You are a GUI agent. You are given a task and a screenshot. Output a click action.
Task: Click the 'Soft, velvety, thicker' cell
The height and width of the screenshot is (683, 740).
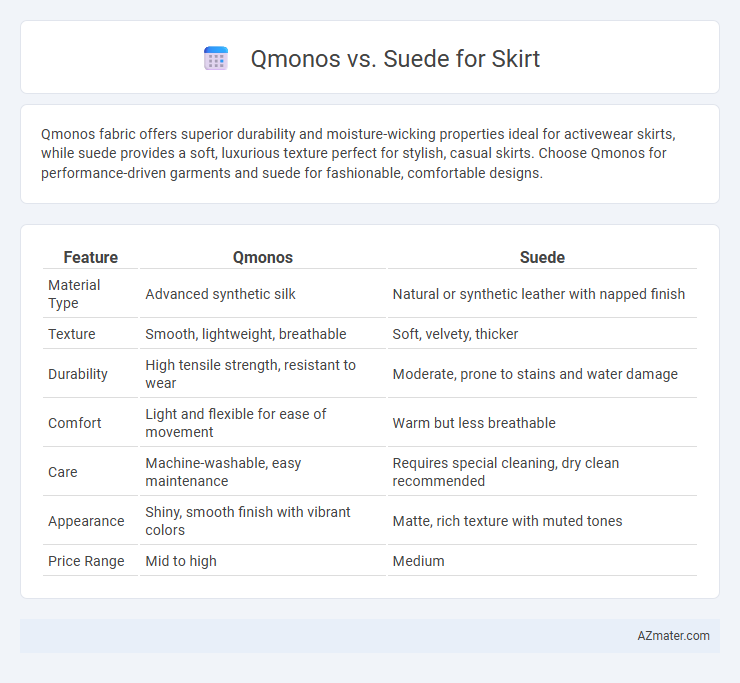coord(455,334)
